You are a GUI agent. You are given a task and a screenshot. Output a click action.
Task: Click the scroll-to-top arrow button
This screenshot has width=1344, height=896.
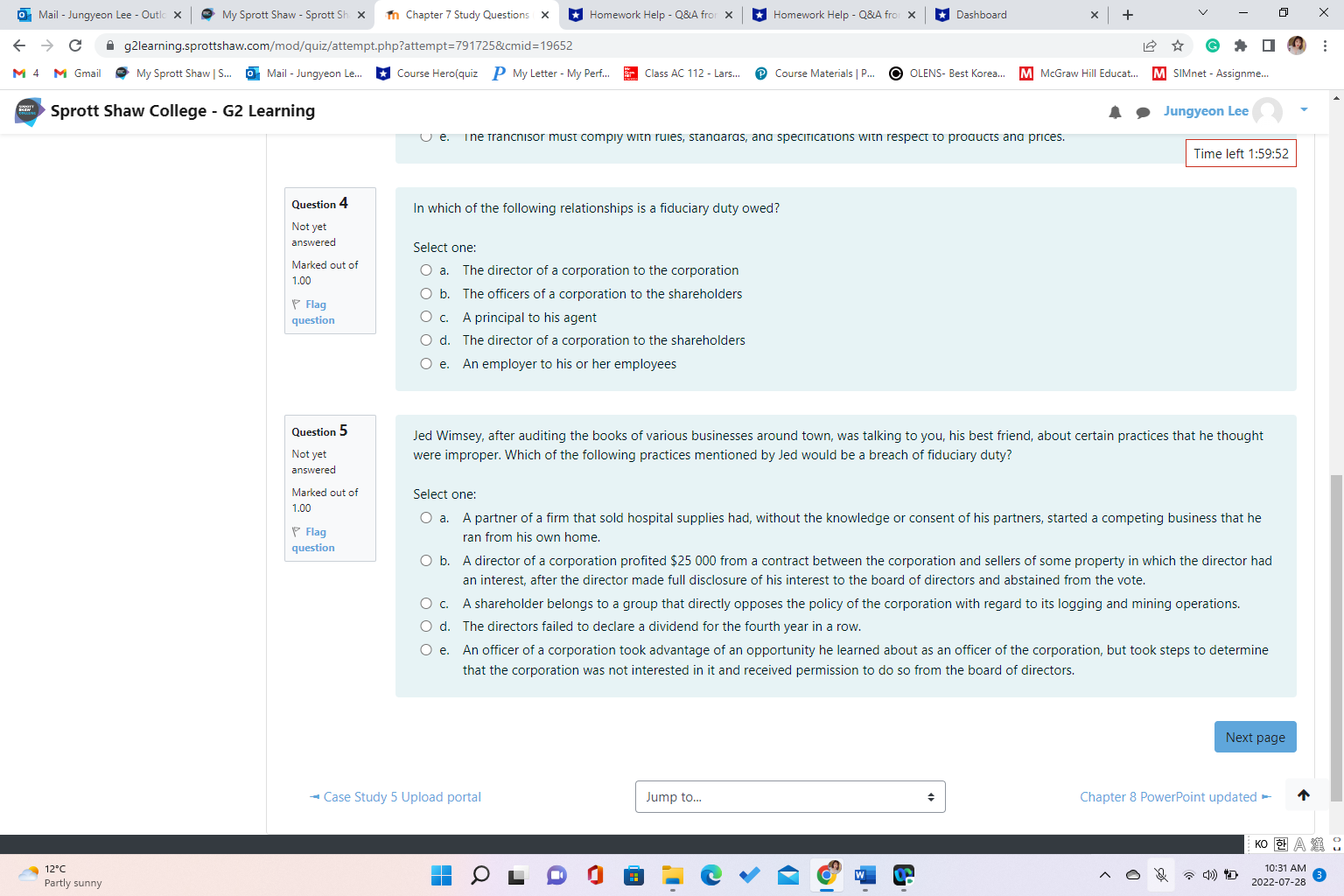coord(1304,795)
